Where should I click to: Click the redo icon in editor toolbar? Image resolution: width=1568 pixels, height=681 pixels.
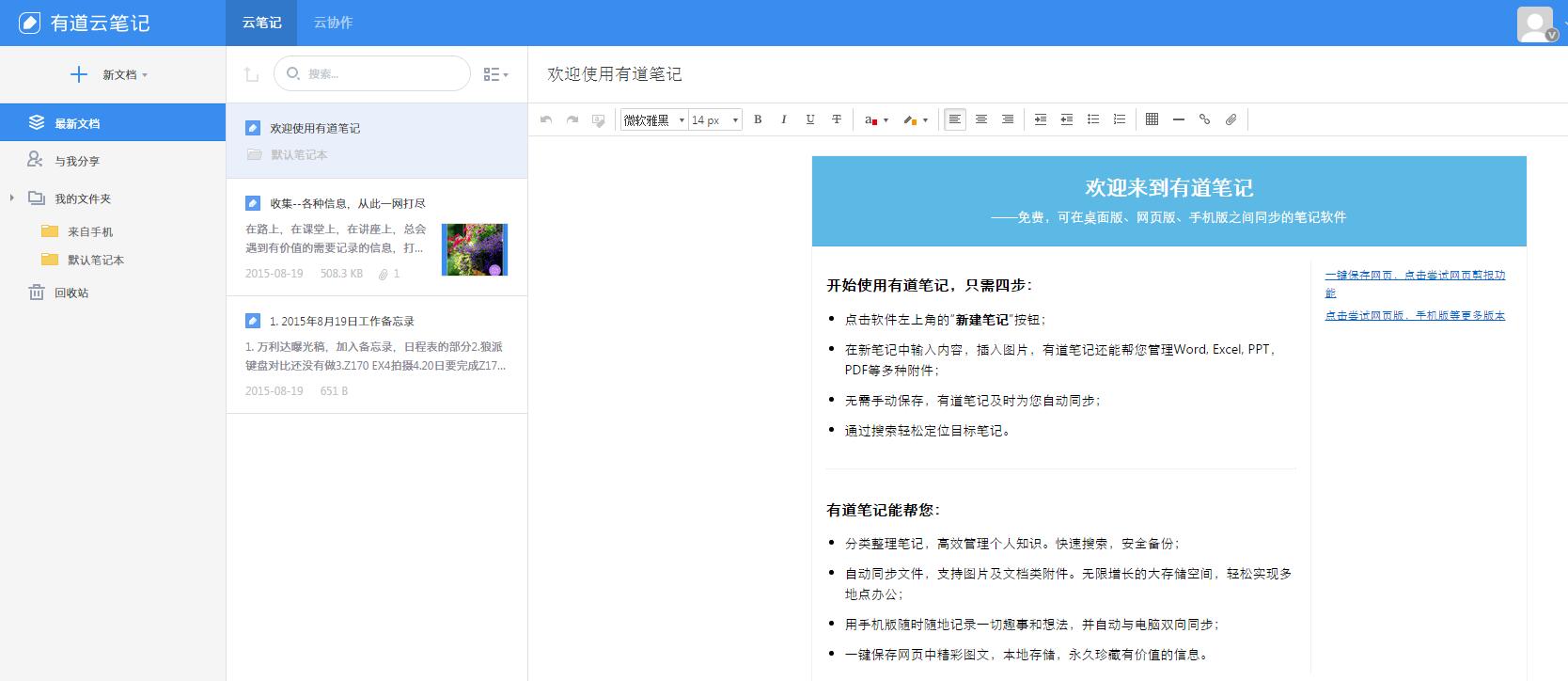(x=572, y=119)
